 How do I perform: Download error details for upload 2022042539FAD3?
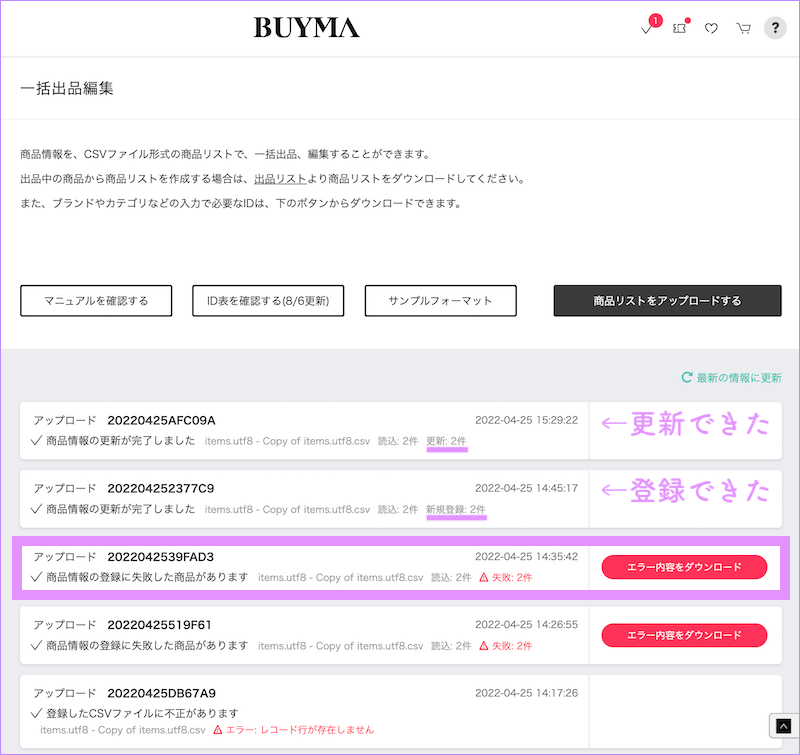tap(684, 567)
